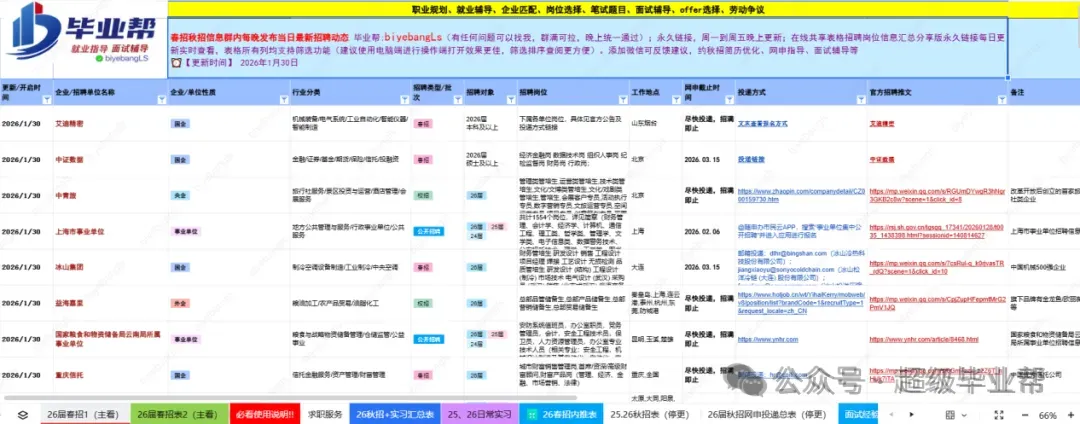This screenshot has width=1080, height=424.
Task: Select company name cell 冰山集团
Action: point(112,267)
